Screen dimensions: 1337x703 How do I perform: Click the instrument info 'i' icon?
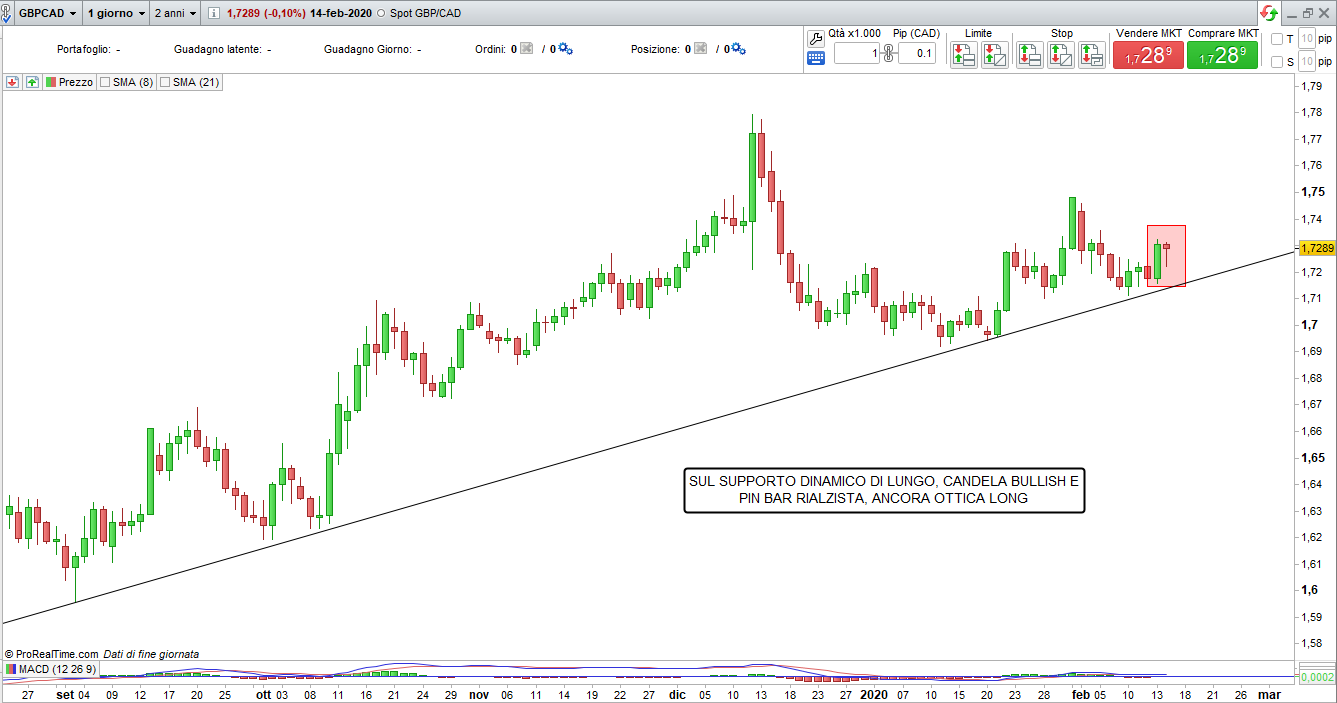(x=214, y=14)
